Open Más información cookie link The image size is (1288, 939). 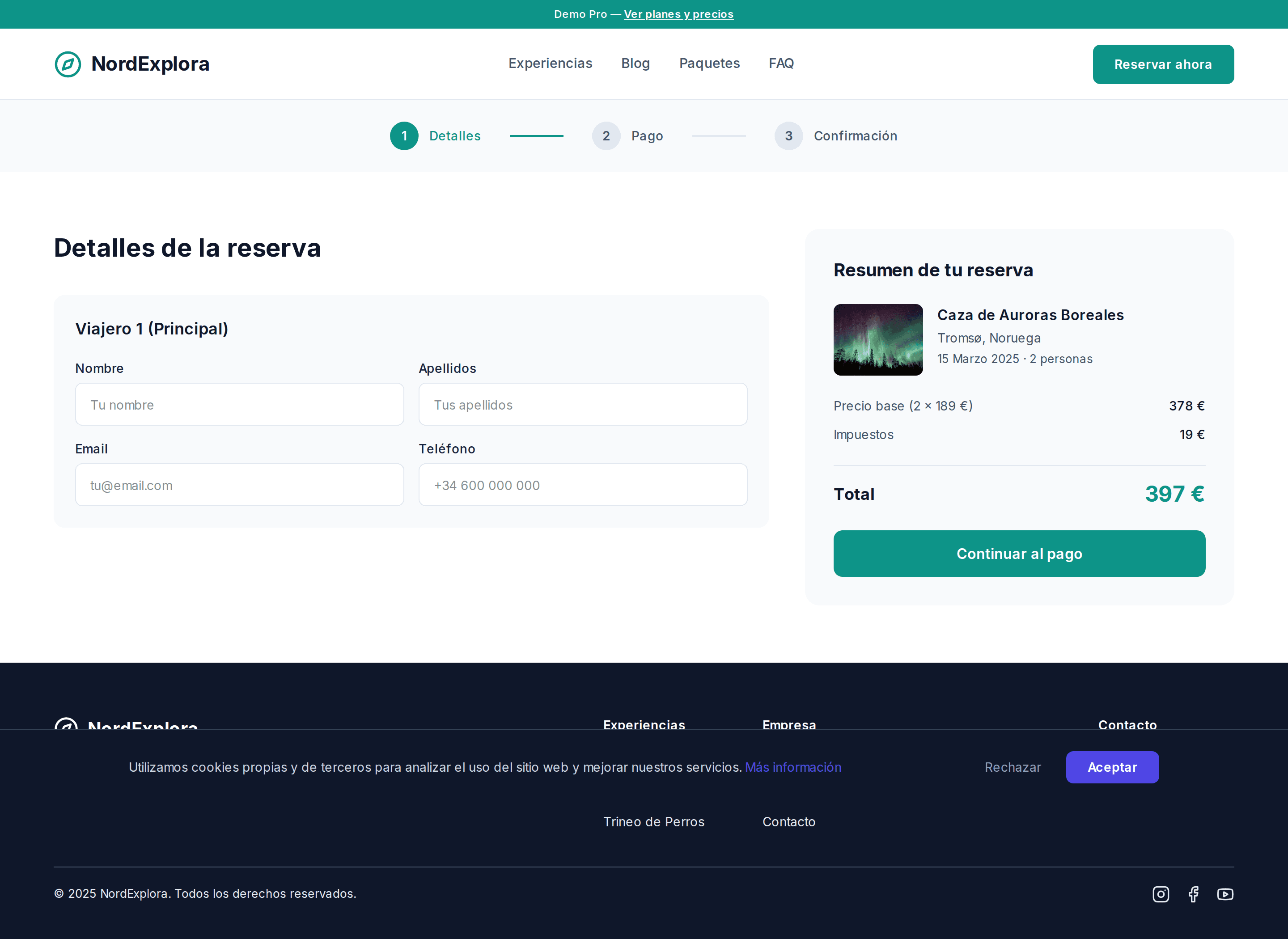click(x=792, y=767)
